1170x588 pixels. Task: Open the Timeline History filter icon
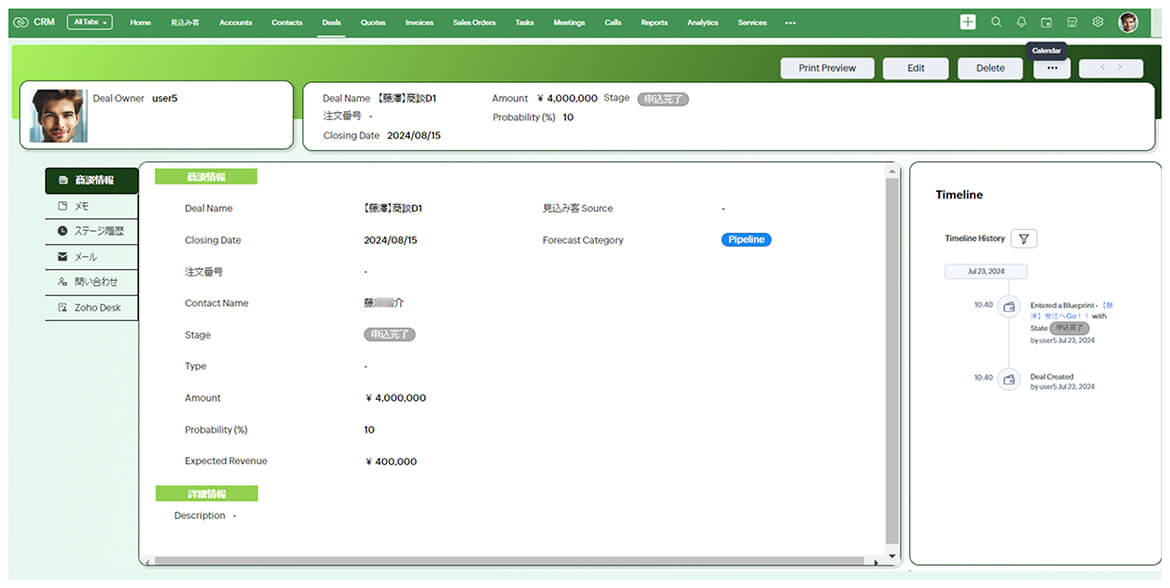click(1024, 239)
